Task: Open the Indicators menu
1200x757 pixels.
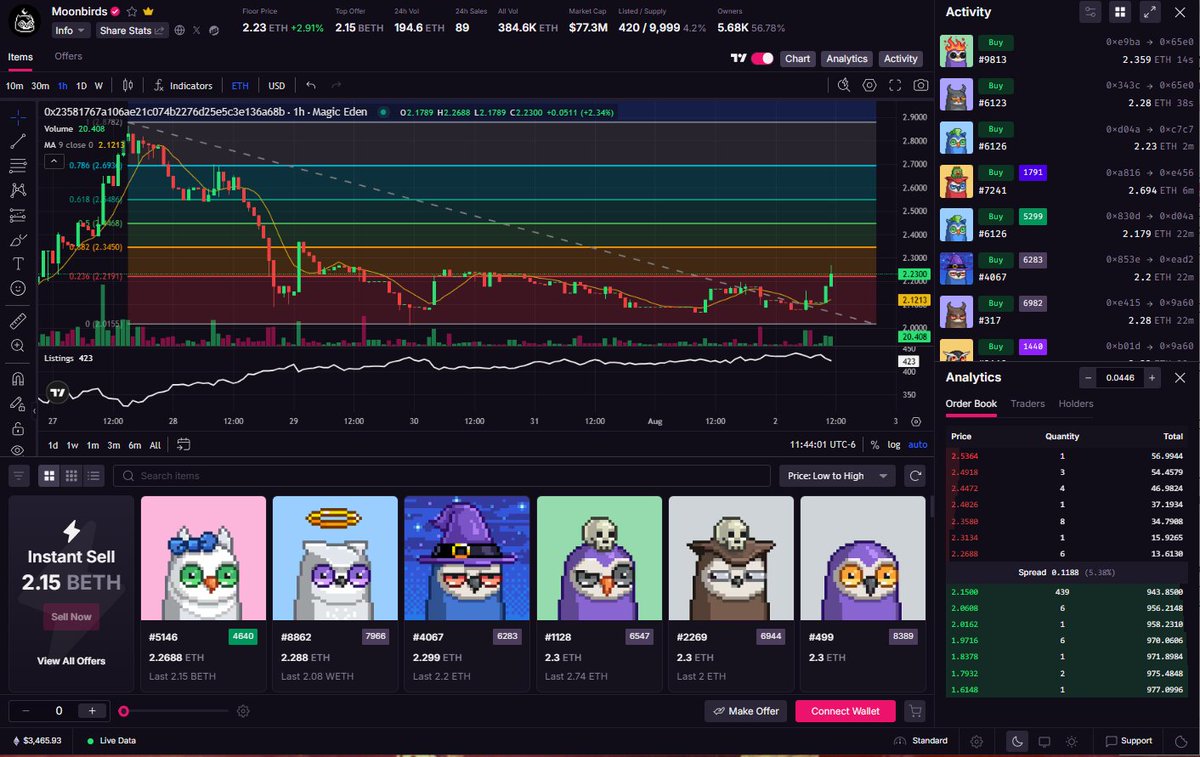Action: click(183, 86)
